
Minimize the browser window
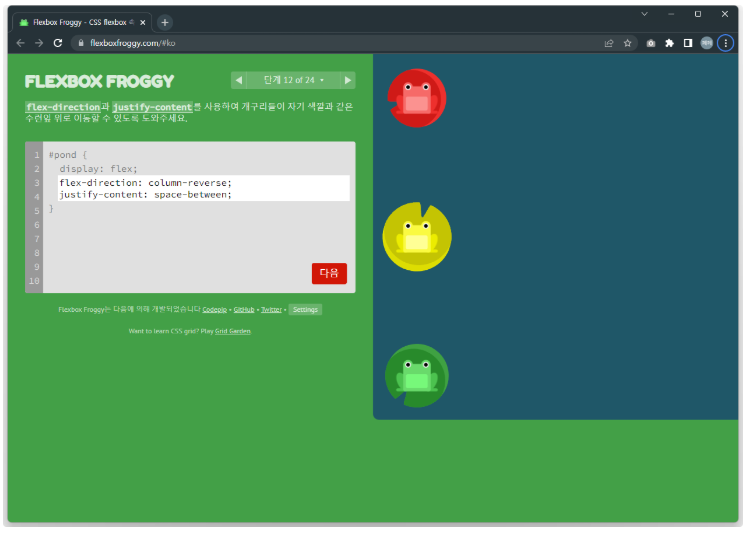[x=671, y=14]
